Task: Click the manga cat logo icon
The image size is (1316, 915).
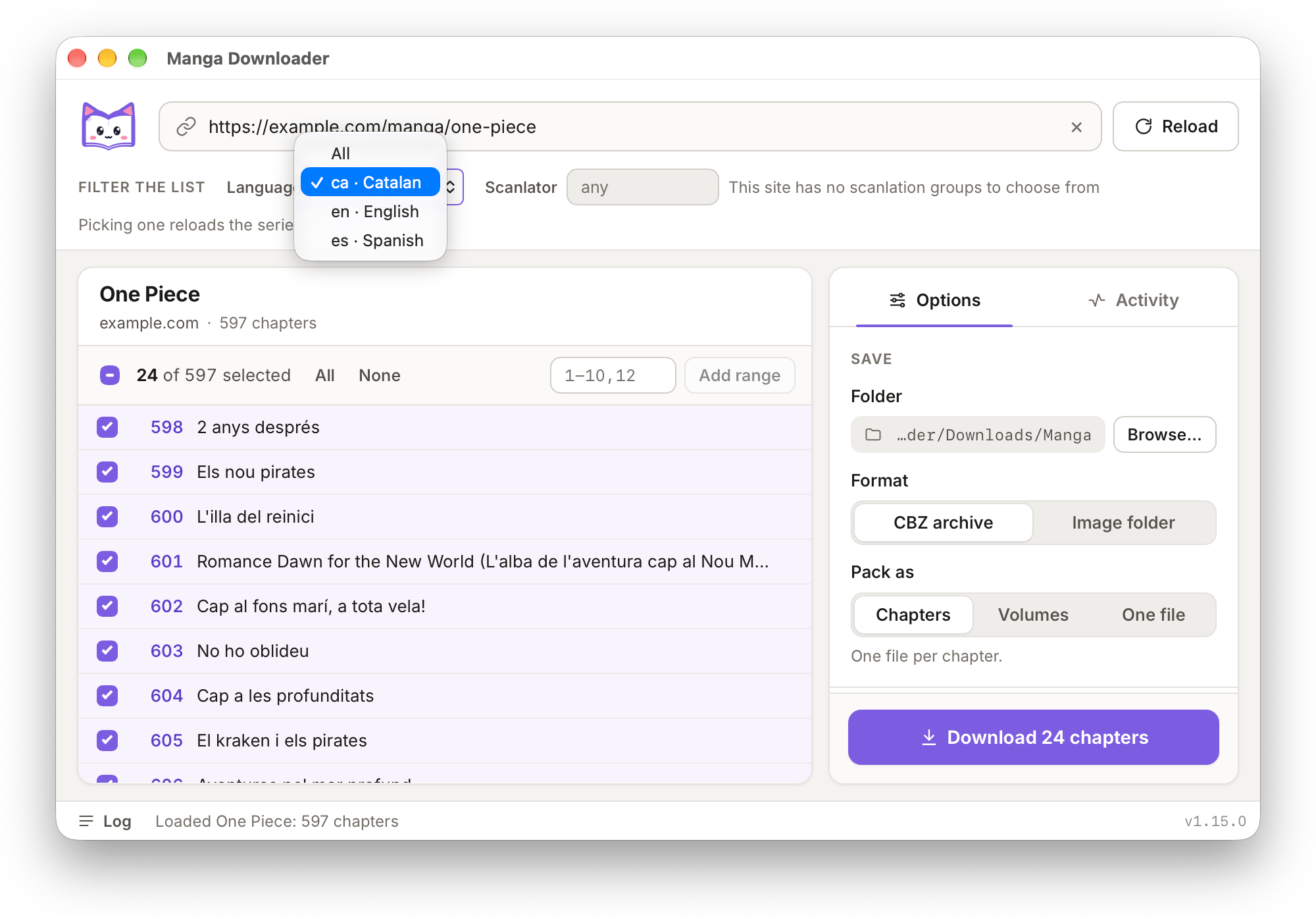Action: [x=109, y=126]
